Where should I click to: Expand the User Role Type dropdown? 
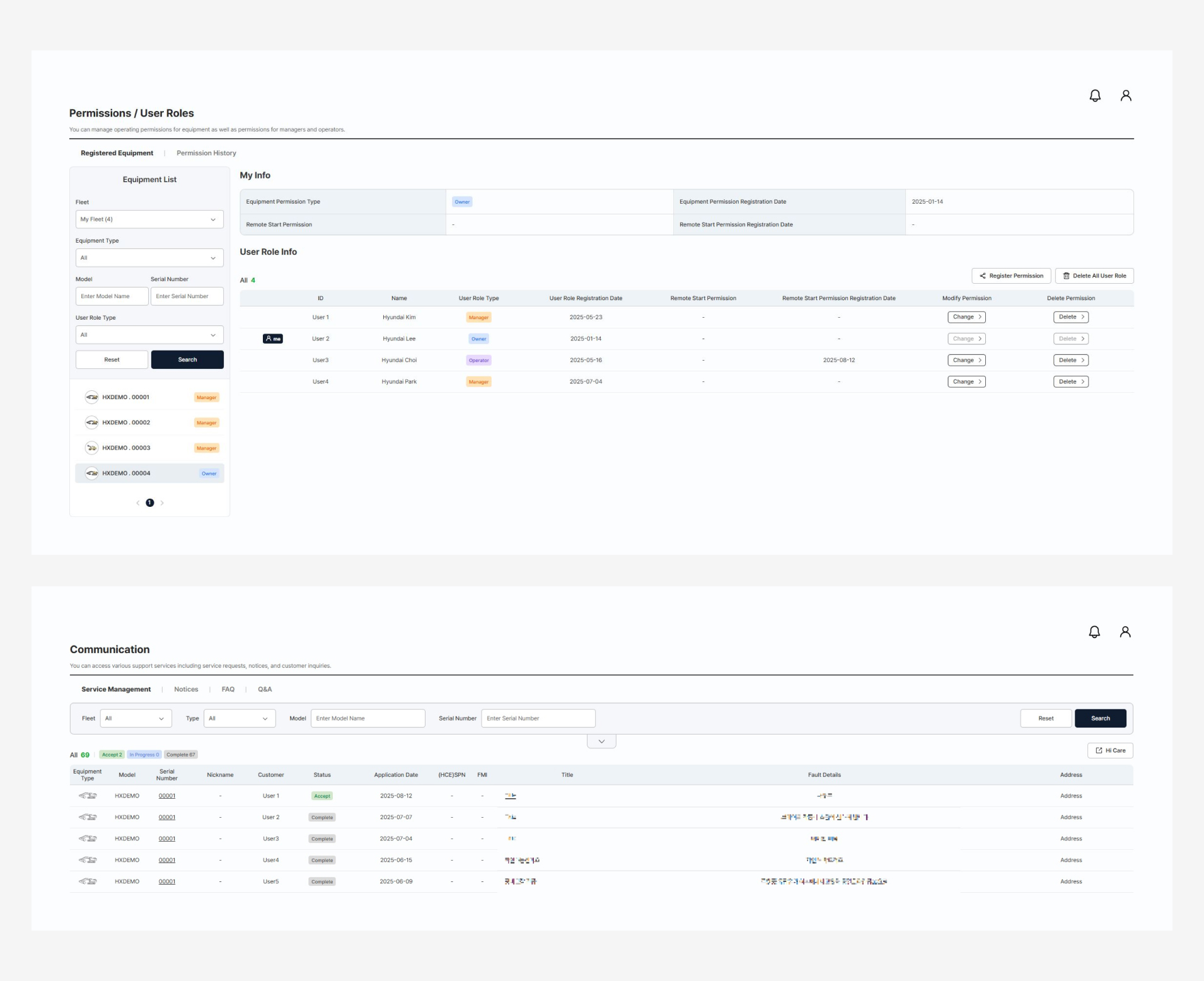point(149,335)
